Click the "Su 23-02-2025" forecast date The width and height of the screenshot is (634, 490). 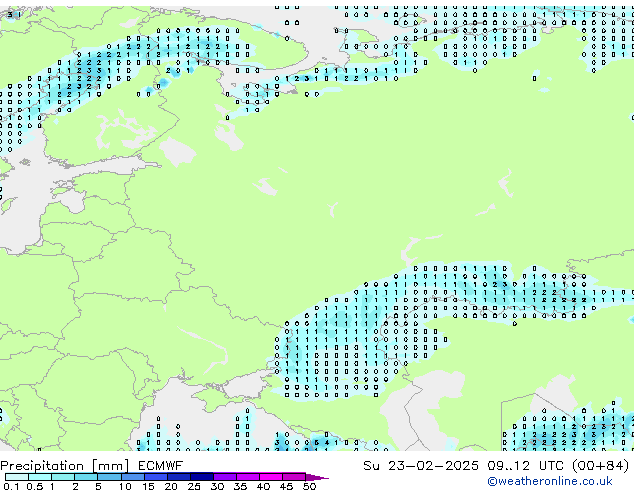coord(421,466)
